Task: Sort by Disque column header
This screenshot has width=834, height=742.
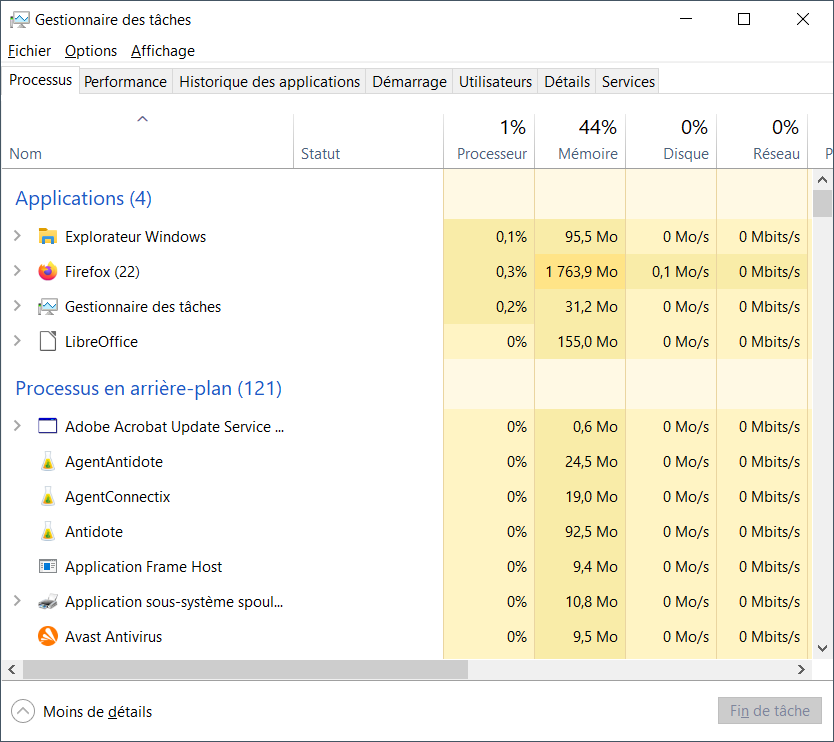Action: 671,141
